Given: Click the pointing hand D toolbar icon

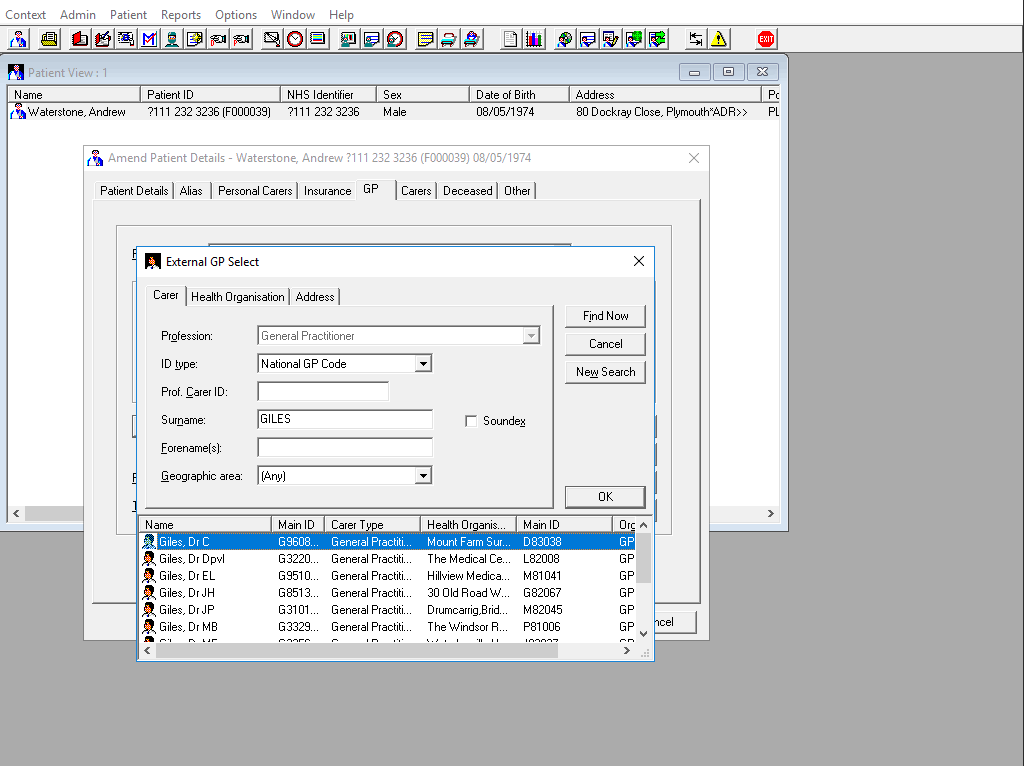Looking at the screenshot, I should pyautogui.click(x=218, y=39).
